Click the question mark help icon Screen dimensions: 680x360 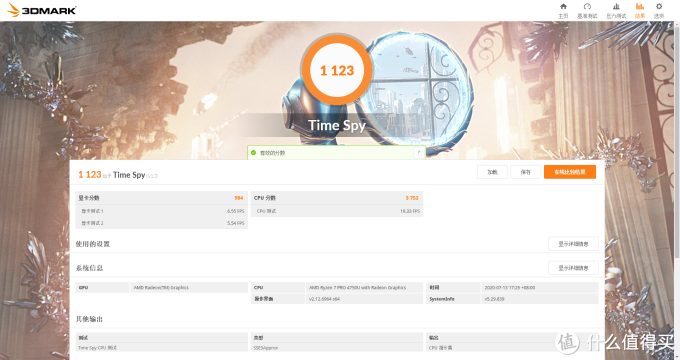pos(418,153)
